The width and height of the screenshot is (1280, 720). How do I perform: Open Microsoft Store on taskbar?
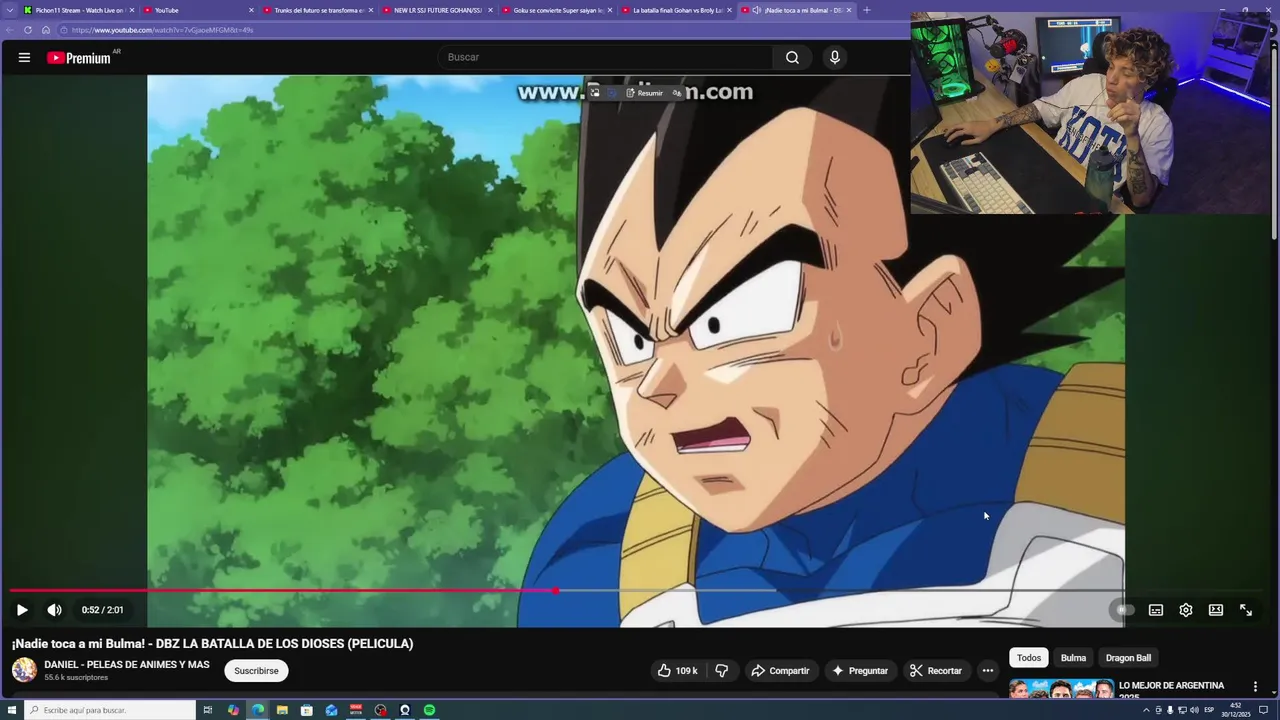coord(307,710)
